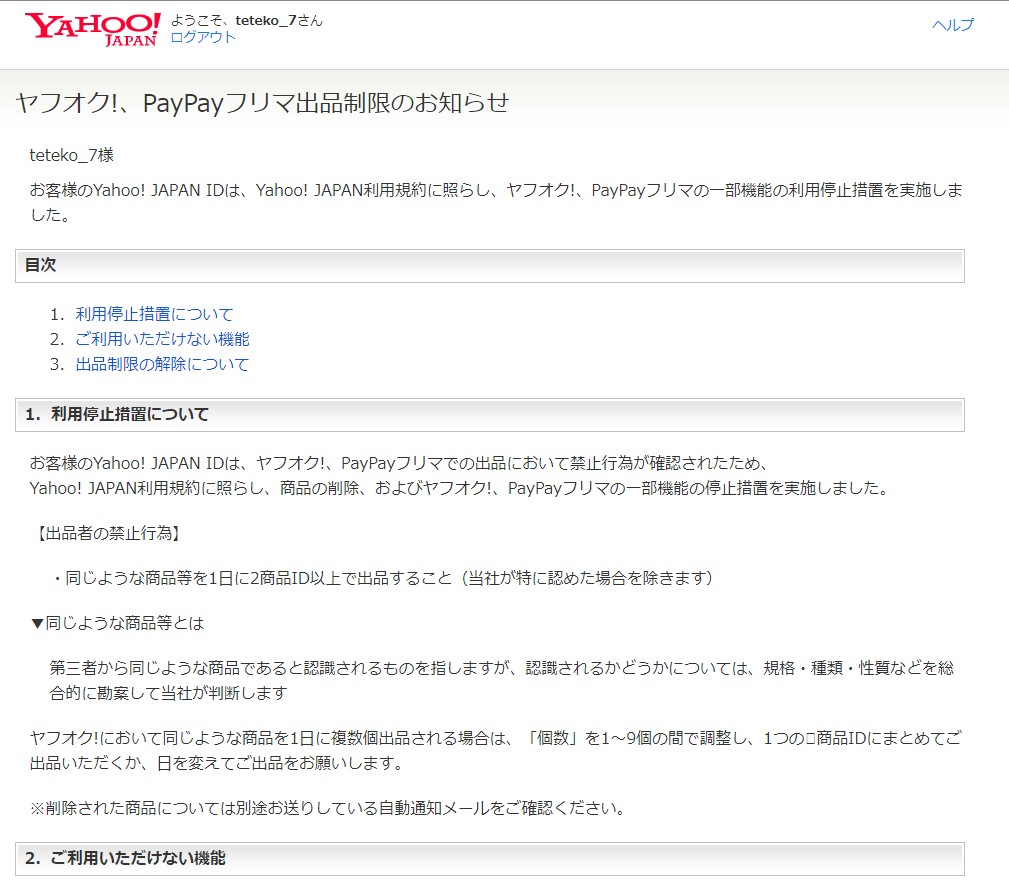Click the ▼同じような商品等とは heading
Viewport: 1009px width, 887px height.
tap(117, 623)
